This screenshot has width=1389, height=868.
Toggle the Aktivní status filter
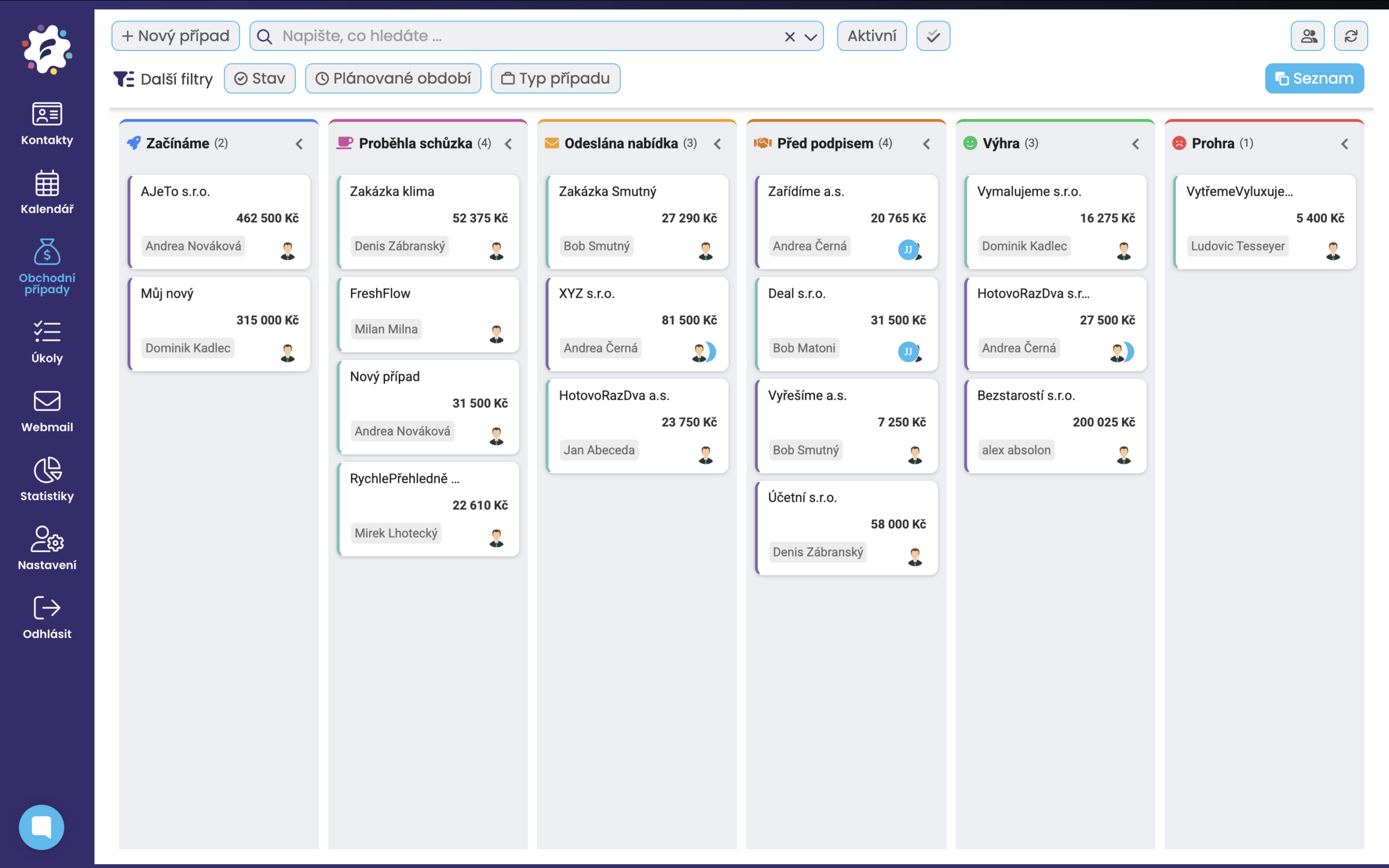871,36
